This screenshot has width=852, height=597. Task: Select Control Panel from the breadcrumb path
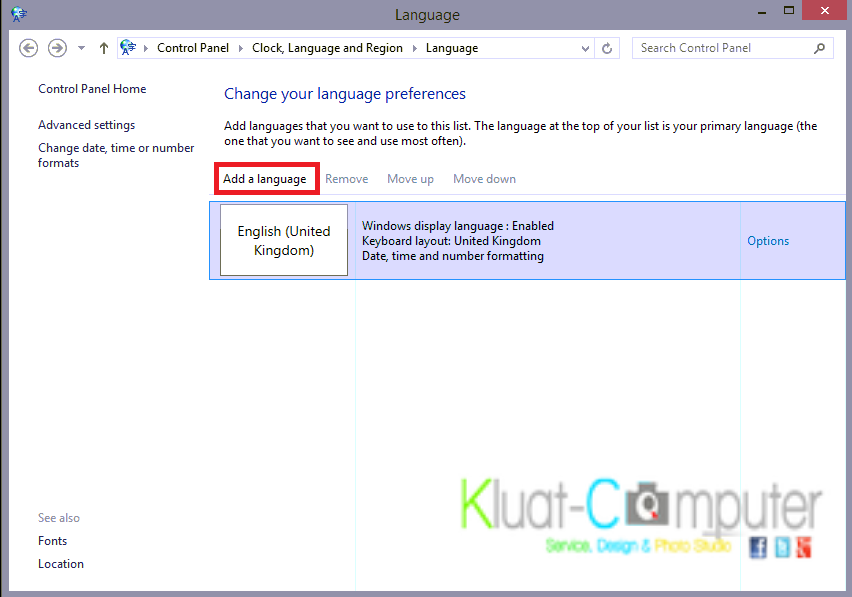[x=192, y=47]
